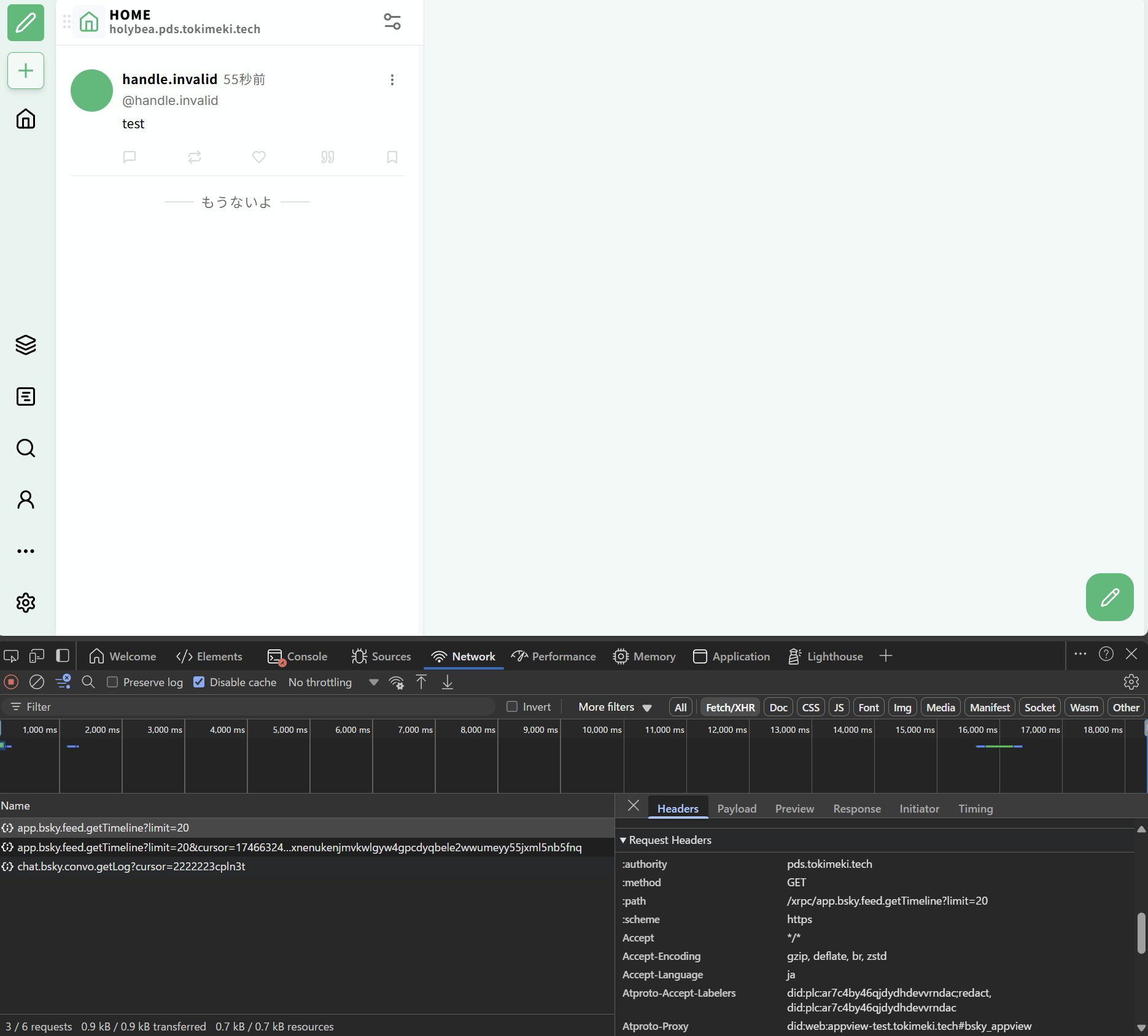This screenshot has width=1148, height=1036.
Task: Open DevTools customize three-dots menu
Action: [x=1080, y=654]
